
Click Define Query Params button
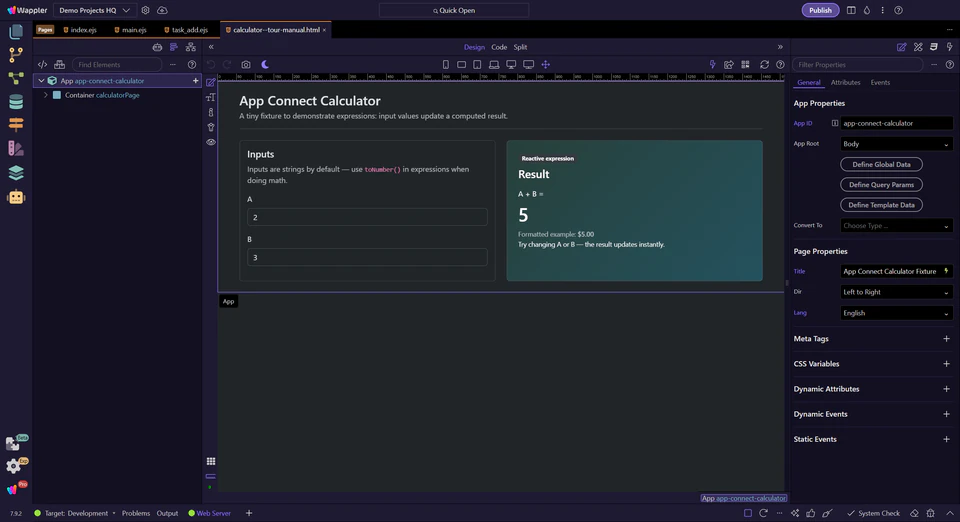[x=881, y=184]
